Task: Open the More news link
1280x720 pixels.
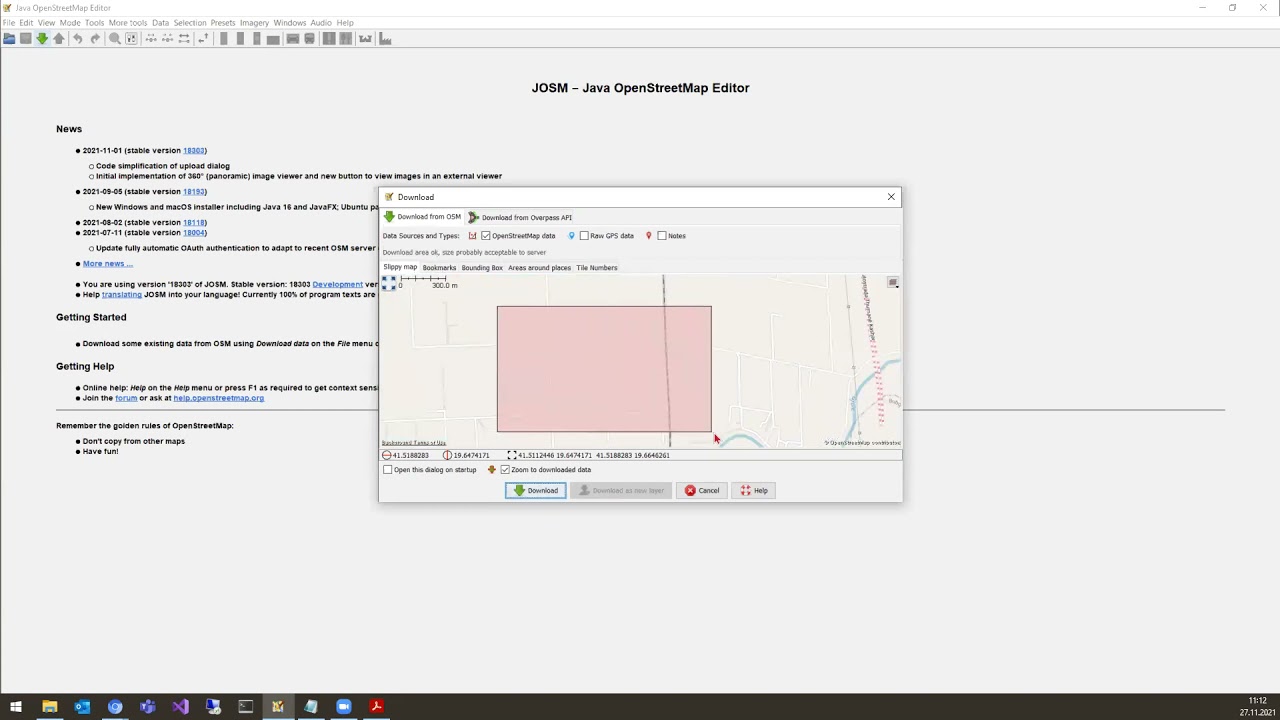Action: coord(108,263)
